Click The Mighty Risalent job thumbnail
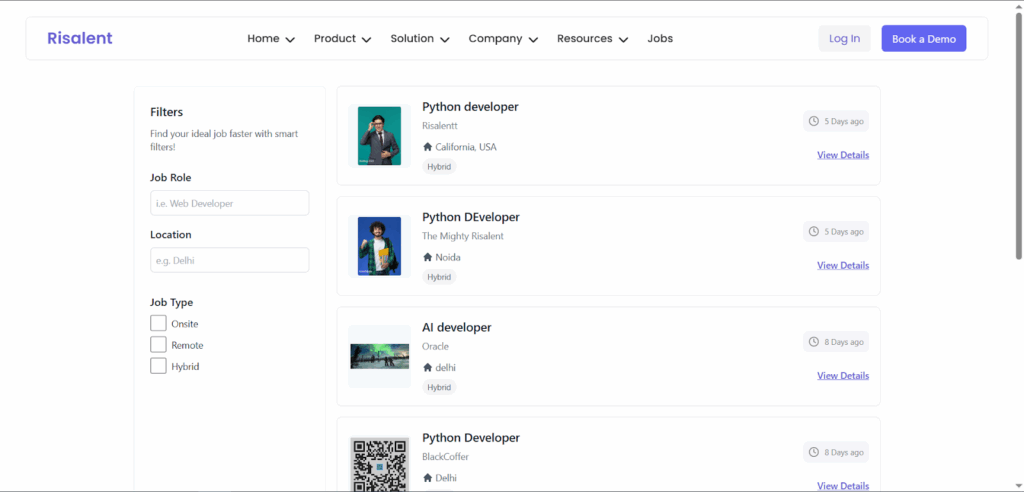The image size is (1024, 492). pos(379,246)
